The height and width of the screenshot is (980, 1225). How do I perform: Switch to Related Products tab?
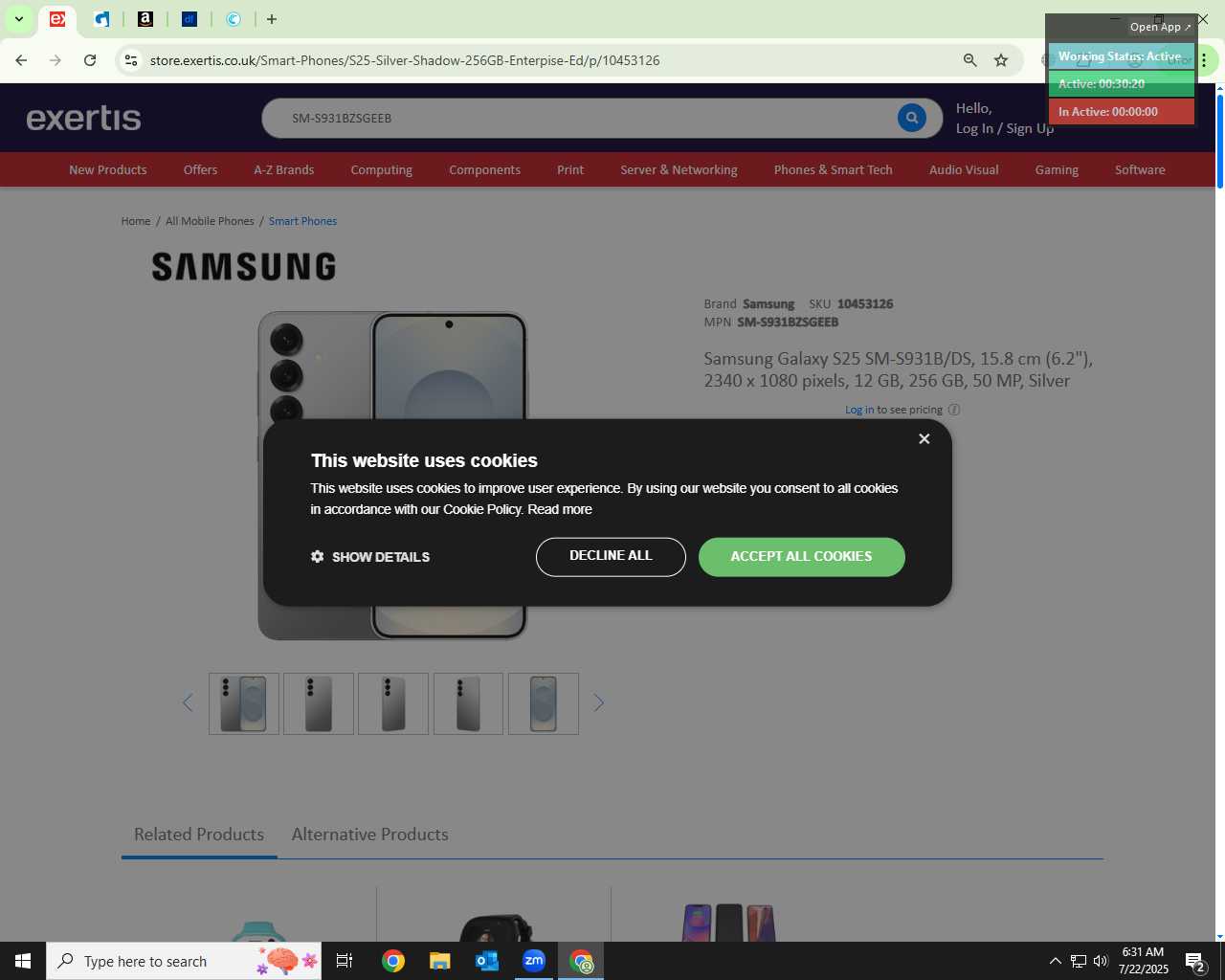click(199, 835)
